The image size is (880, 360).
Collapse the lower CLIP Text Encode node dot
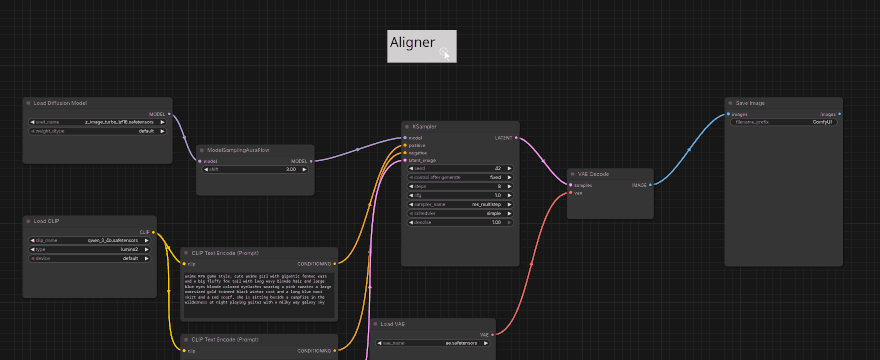186,340
